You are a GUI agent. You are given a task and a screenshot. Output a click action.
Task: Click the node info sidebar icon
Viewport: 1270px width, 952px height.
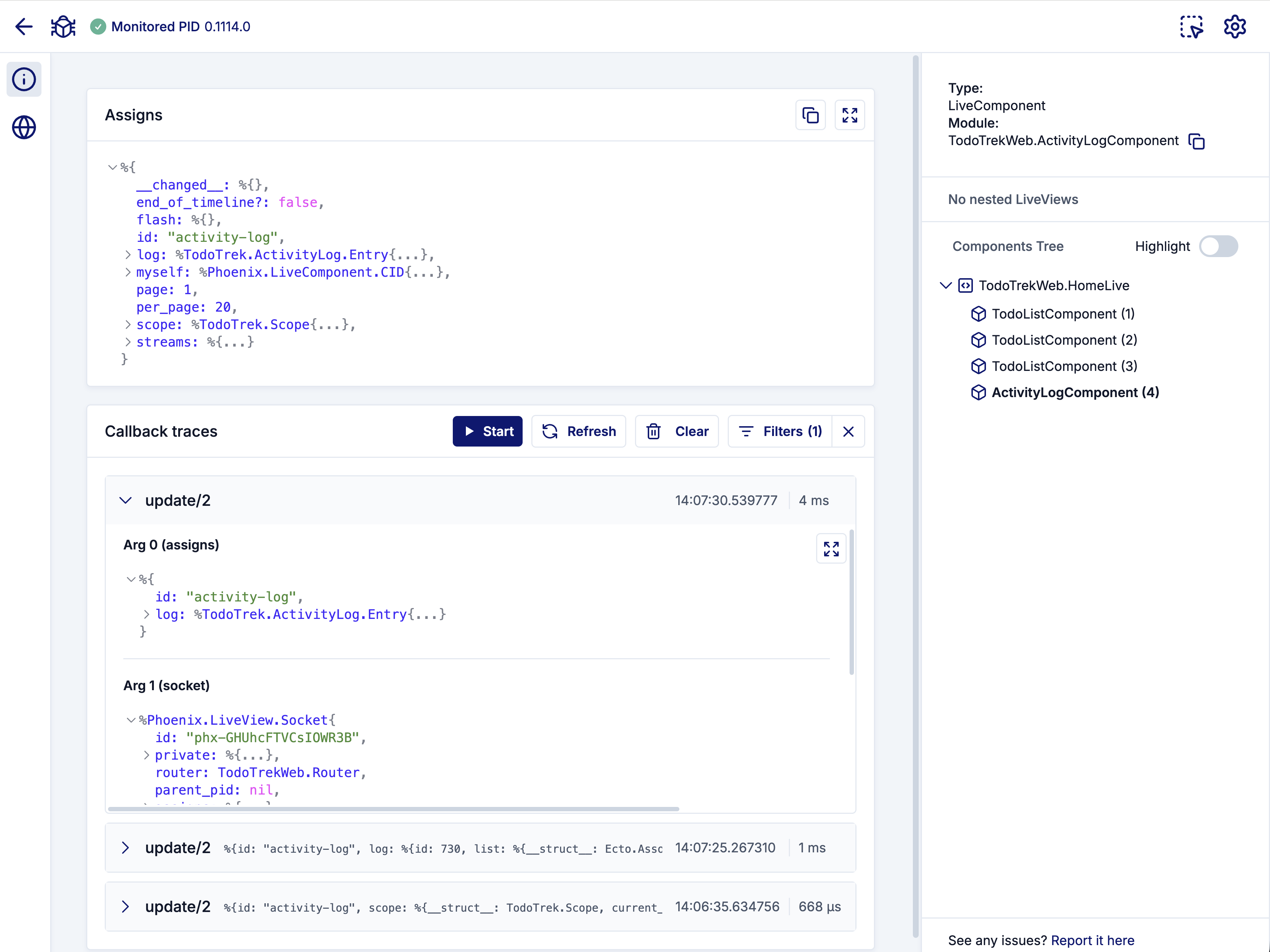coord(24,79)
